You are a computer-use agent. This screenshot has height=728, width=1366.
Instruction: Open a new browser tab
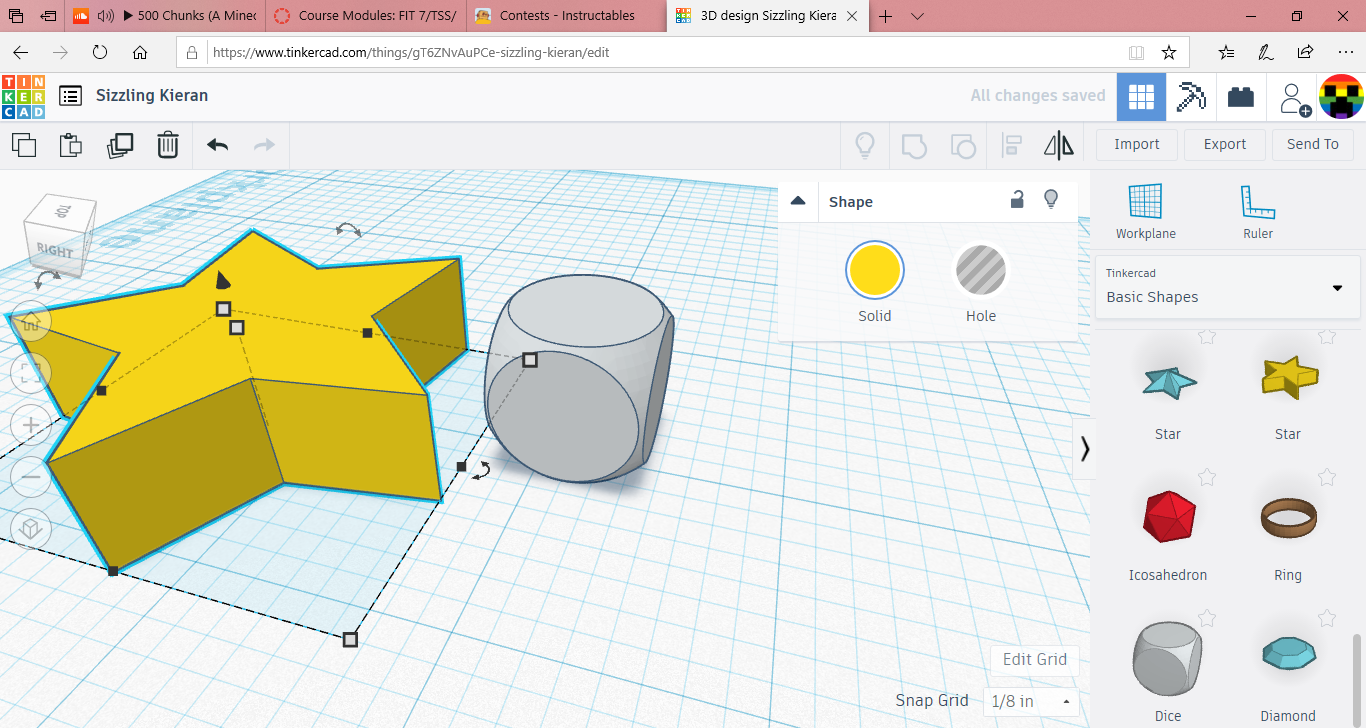(x=885, y=16)
